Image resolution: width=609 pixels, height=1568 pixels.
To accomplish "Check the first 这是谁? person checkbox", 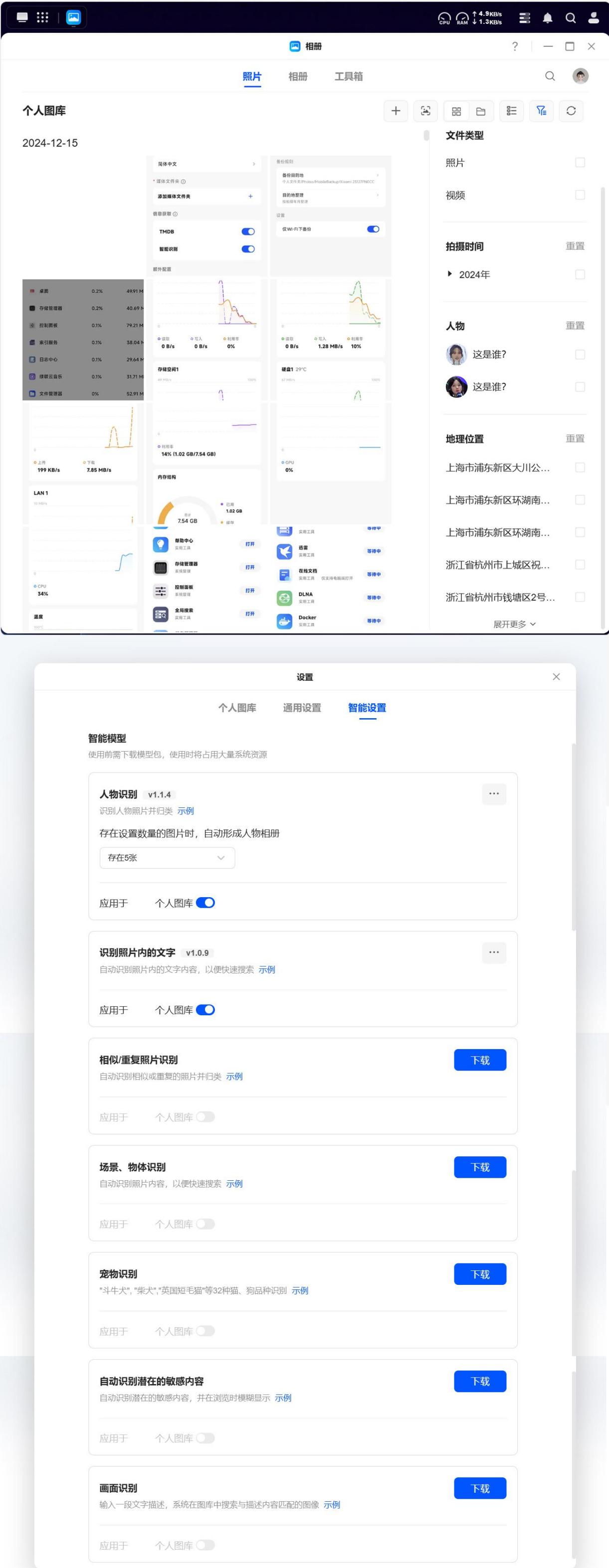I will click(580, 354).
